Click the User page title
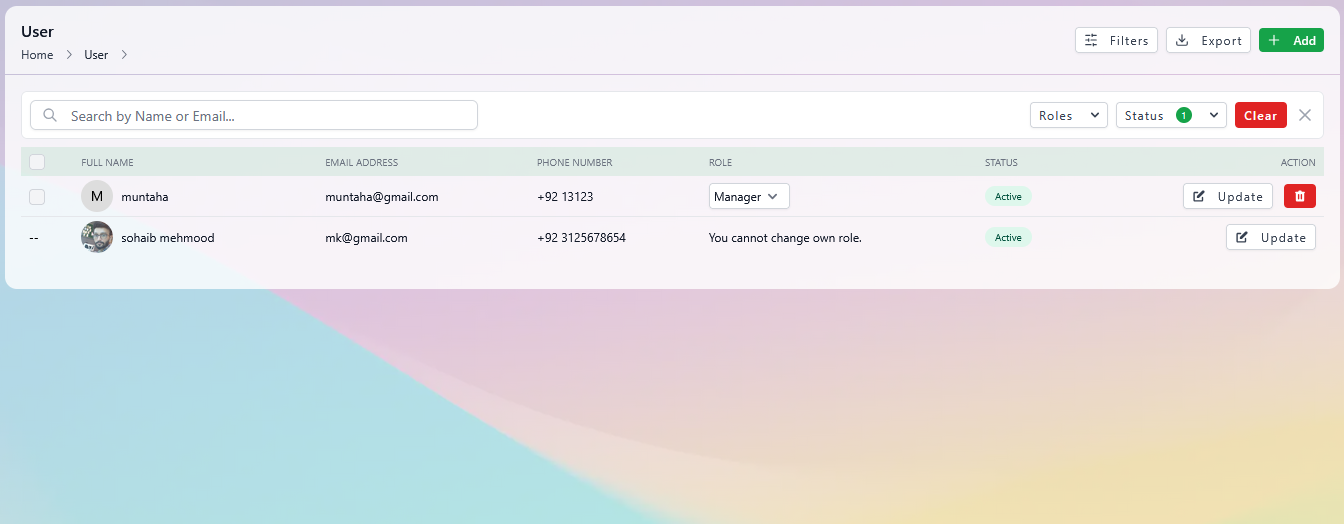This screenshot has height=524, width=1344. click(x=37, y=31)
